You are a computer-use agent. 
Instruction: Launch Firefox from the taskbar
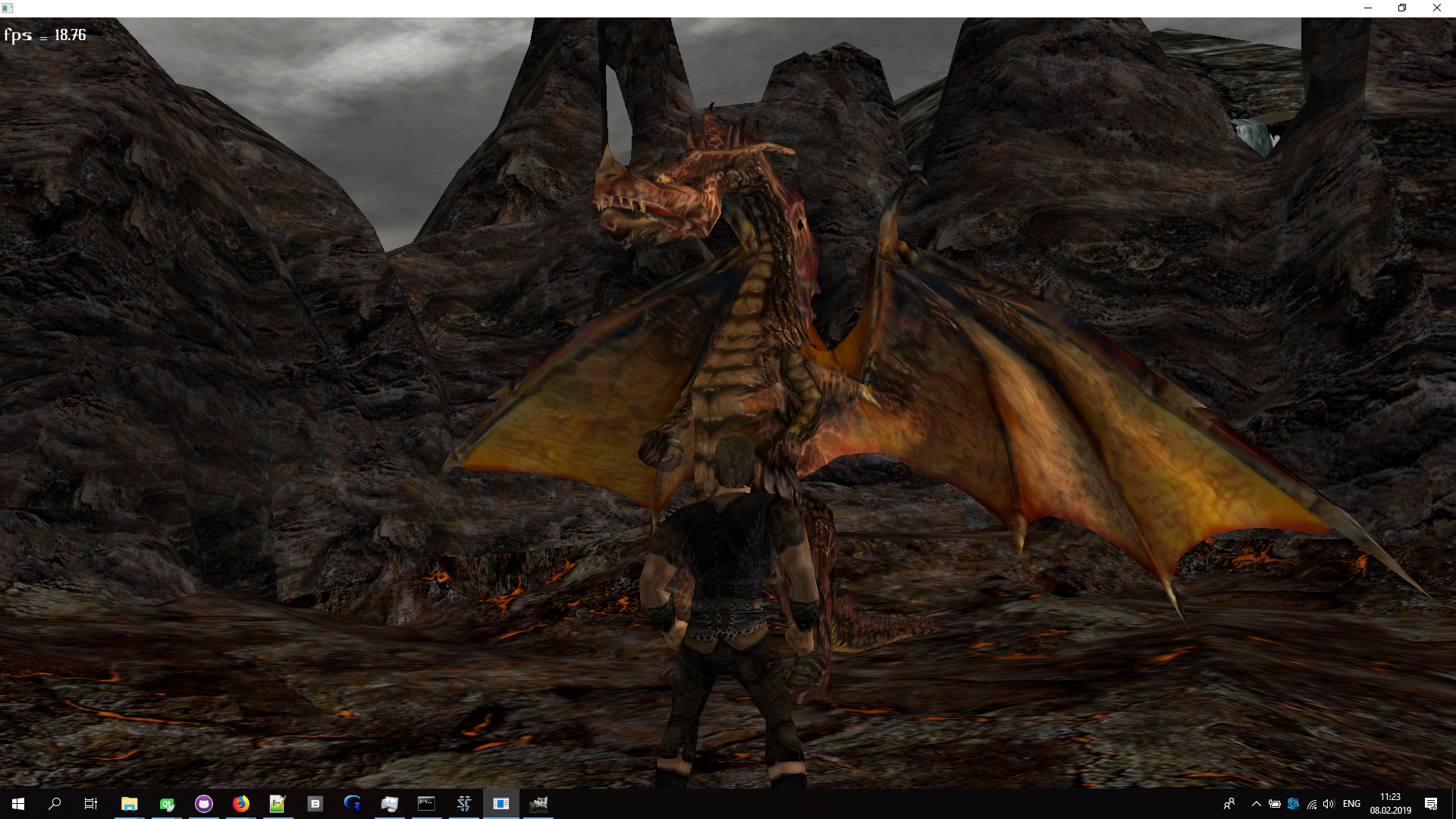[241, 804]
